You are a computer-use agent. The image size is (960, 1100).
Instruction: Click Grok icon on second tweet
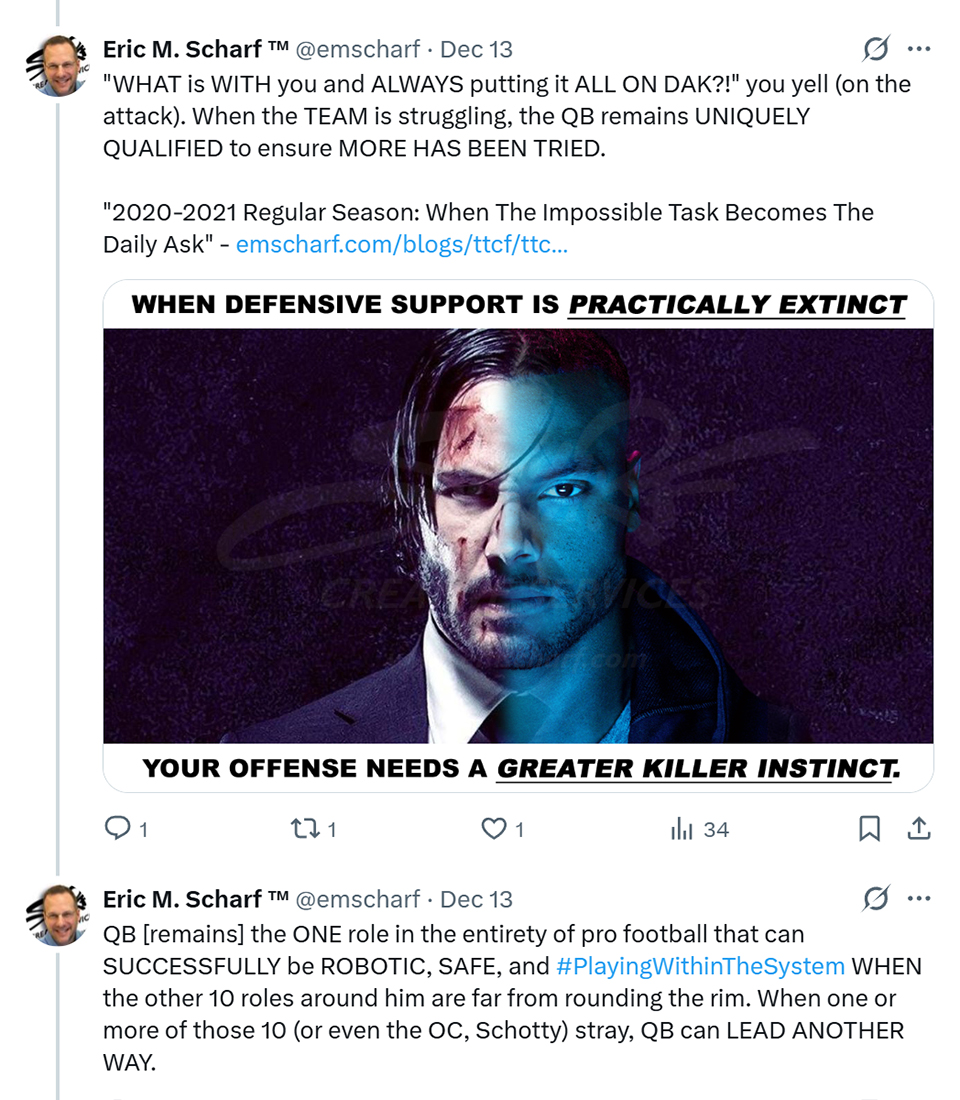(x=876, y=899)
